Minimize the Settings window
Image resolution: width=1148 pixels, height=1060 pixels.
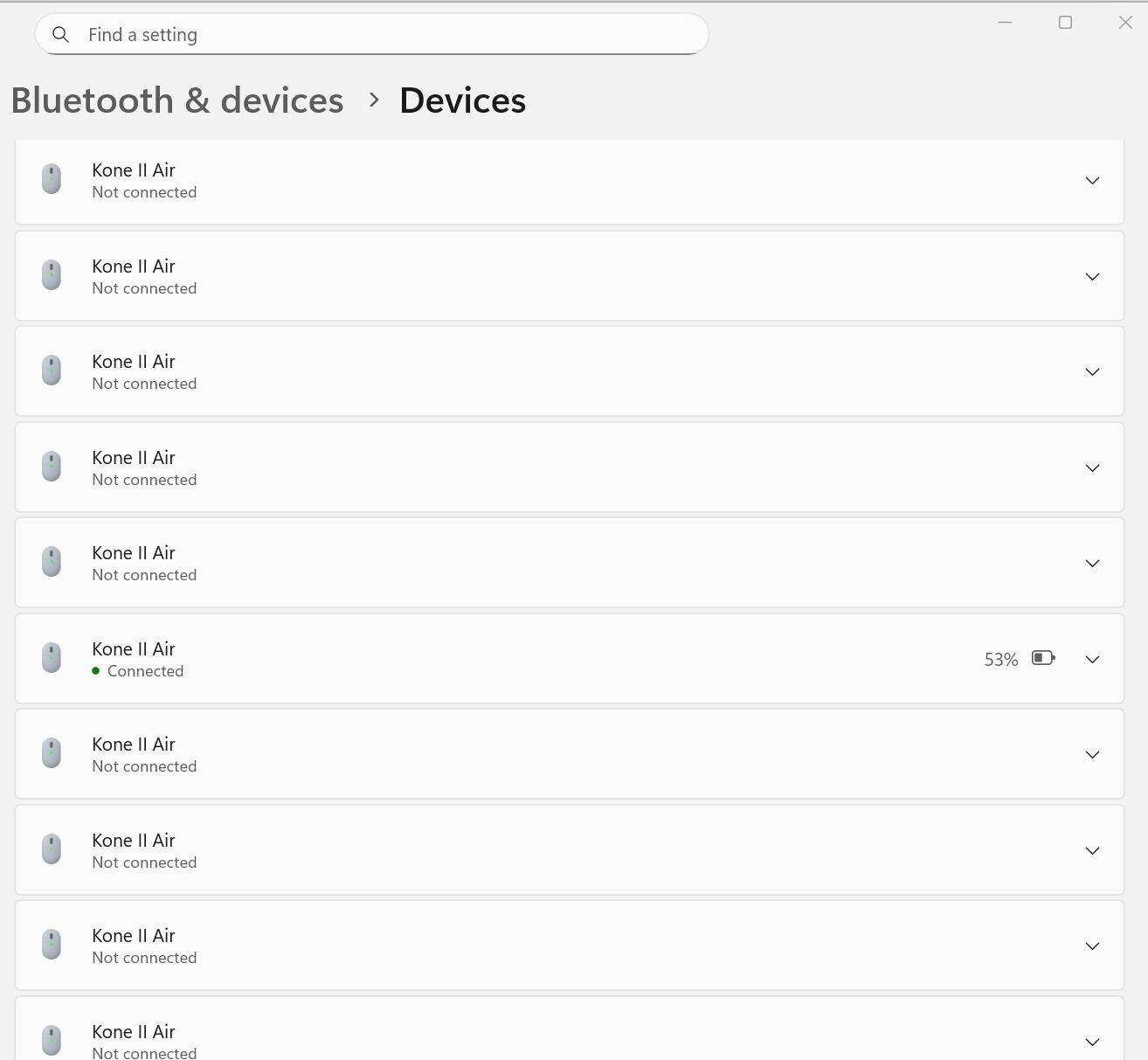(1005, 23)
